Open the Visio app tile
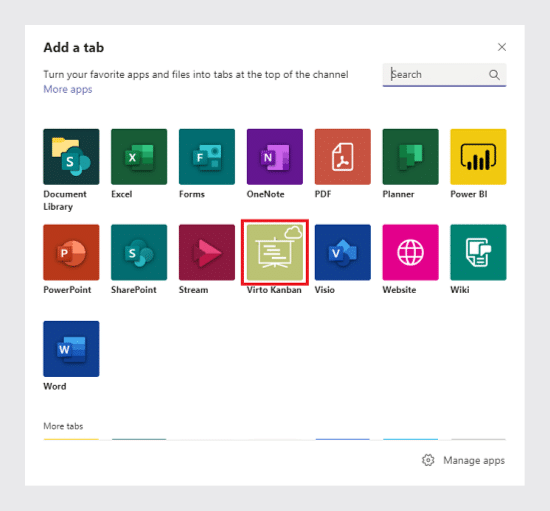 point(343,253)
